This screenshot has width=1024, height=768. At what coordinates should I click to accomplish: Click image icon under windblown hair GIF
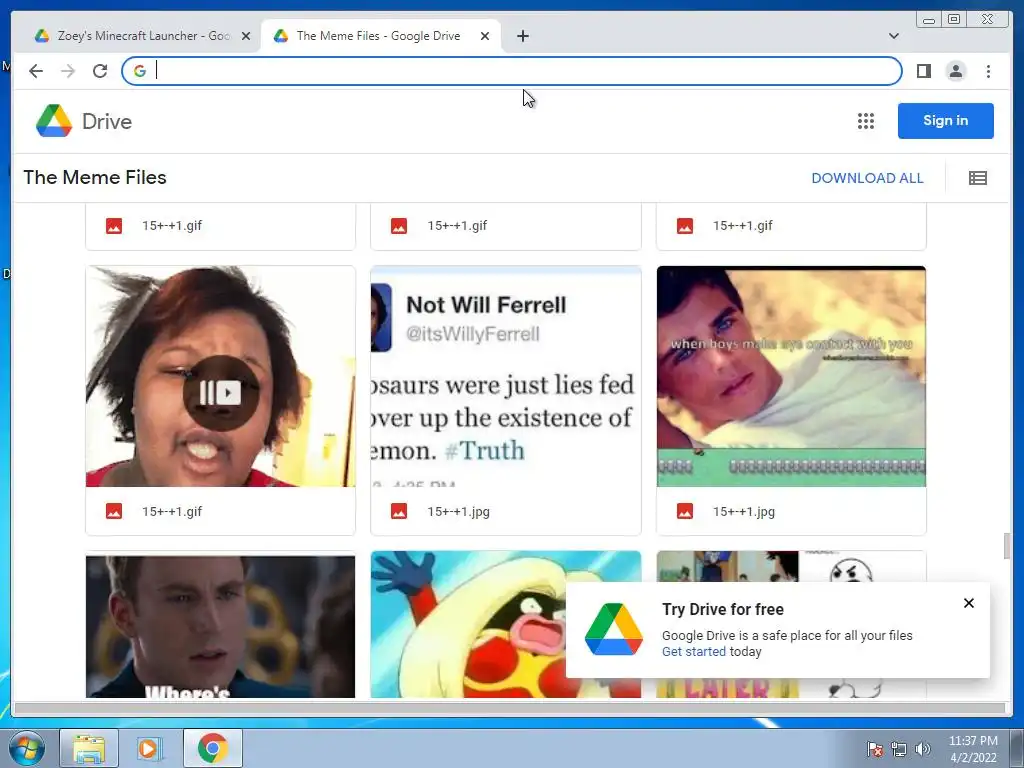point(114,511)
